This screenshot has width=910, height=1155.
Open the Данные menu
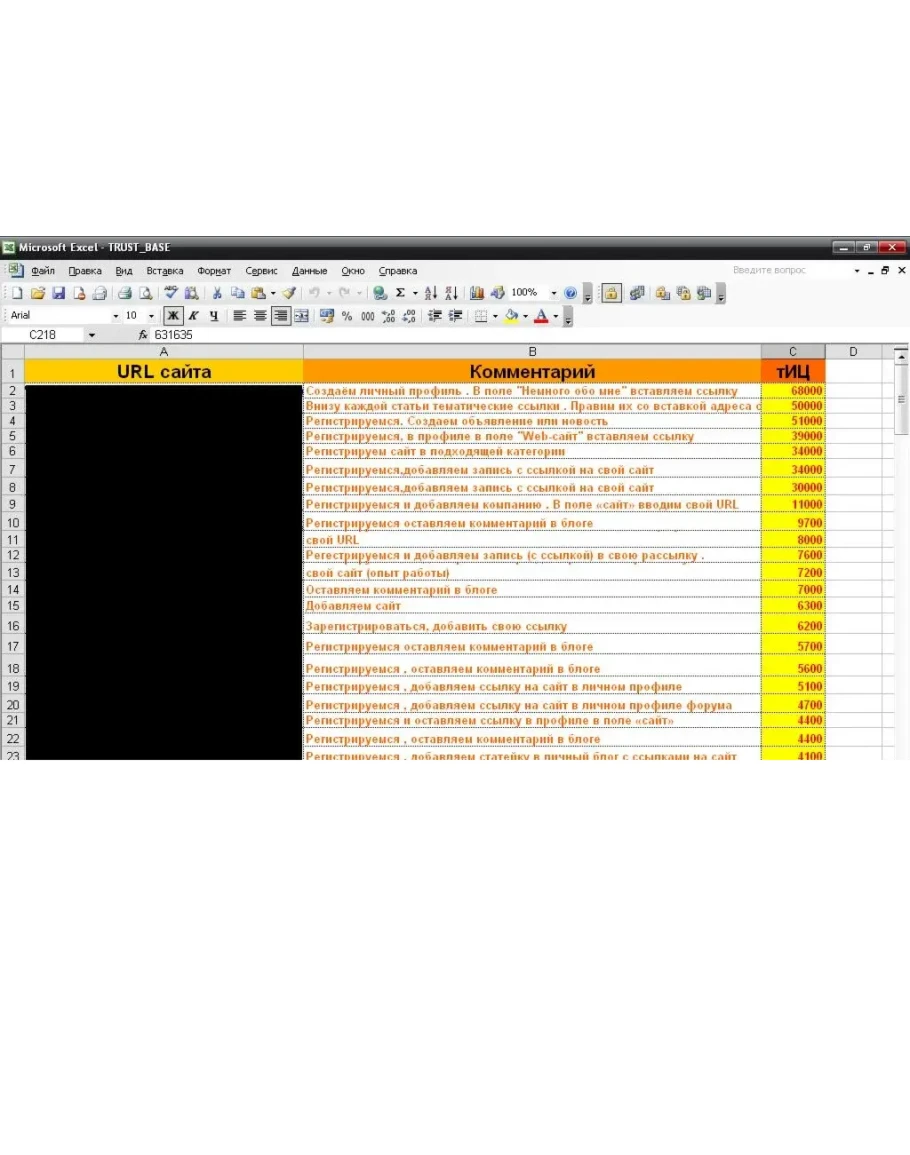(309, 271)
